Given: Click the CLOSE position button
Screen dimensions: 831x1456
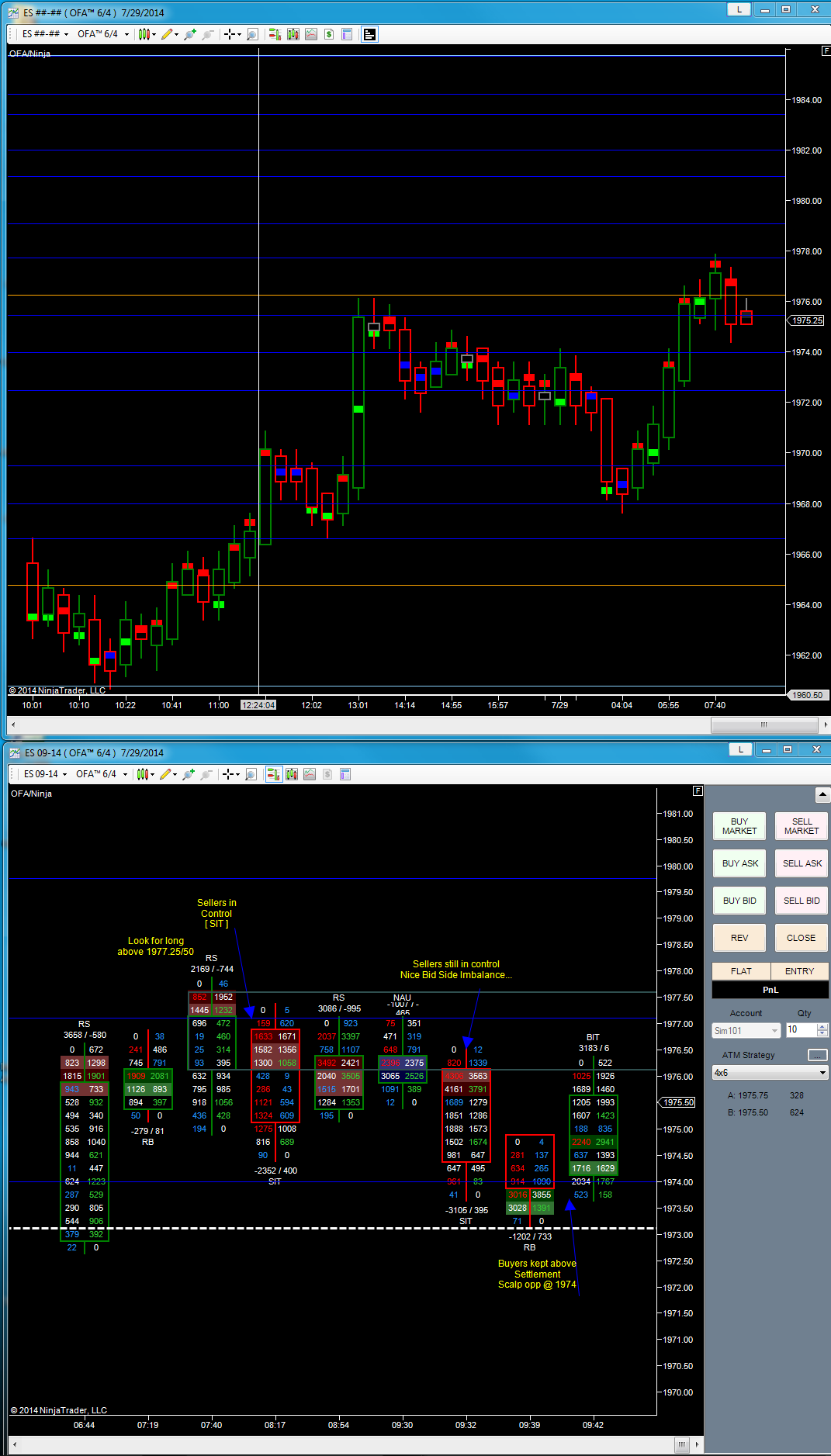Looking at the screenshot, I should [x=802, y=938].
